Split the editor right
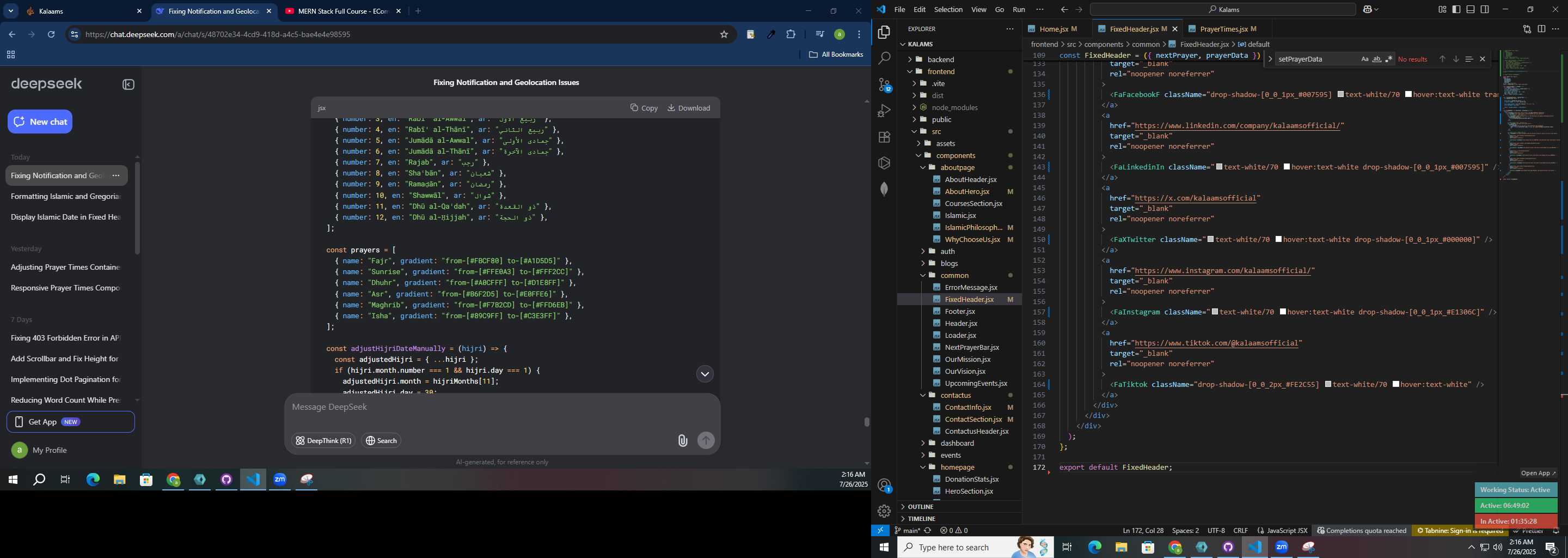The image size is (1568, 558). [x=1541, y=29]
